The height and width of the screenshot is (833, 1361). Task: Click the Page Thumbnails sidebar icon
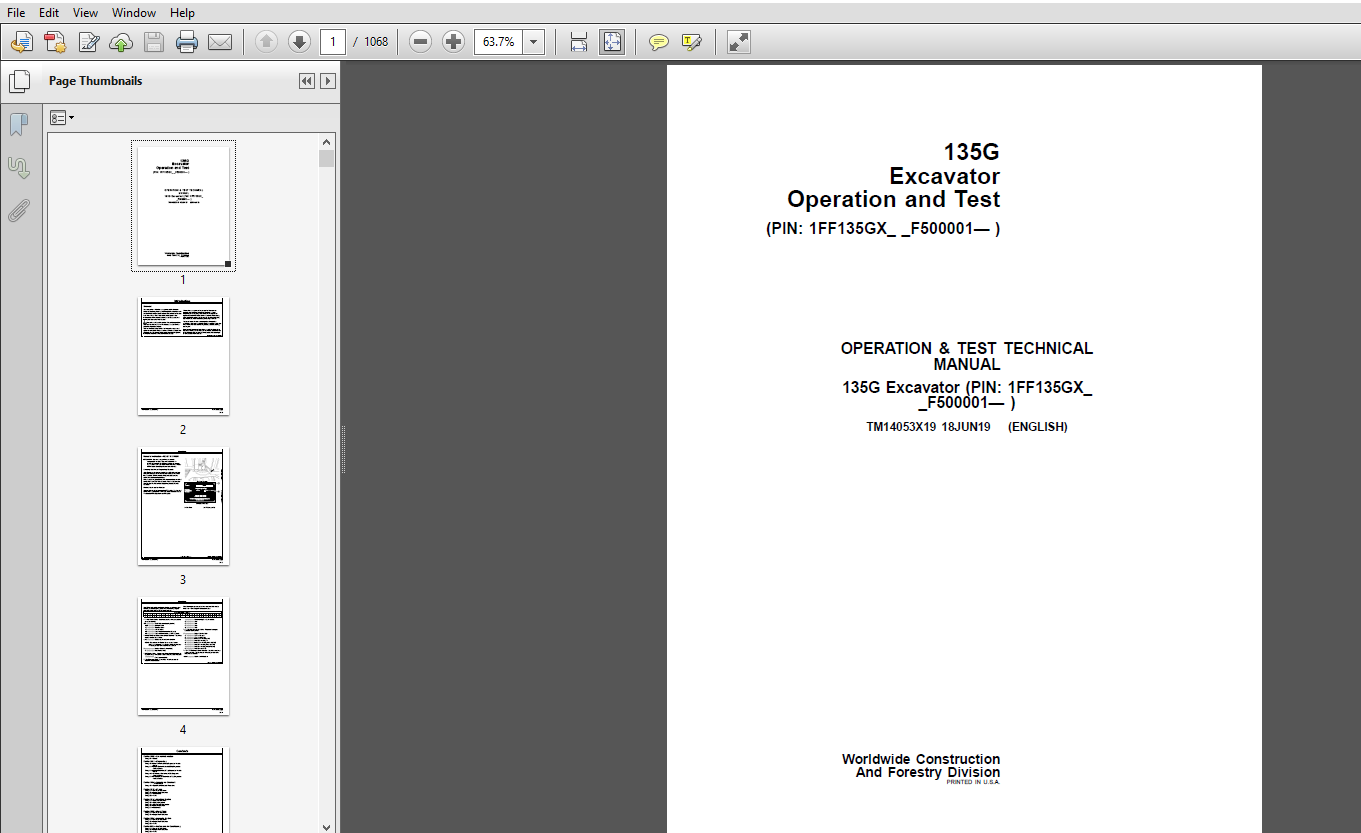pos(19,82)
